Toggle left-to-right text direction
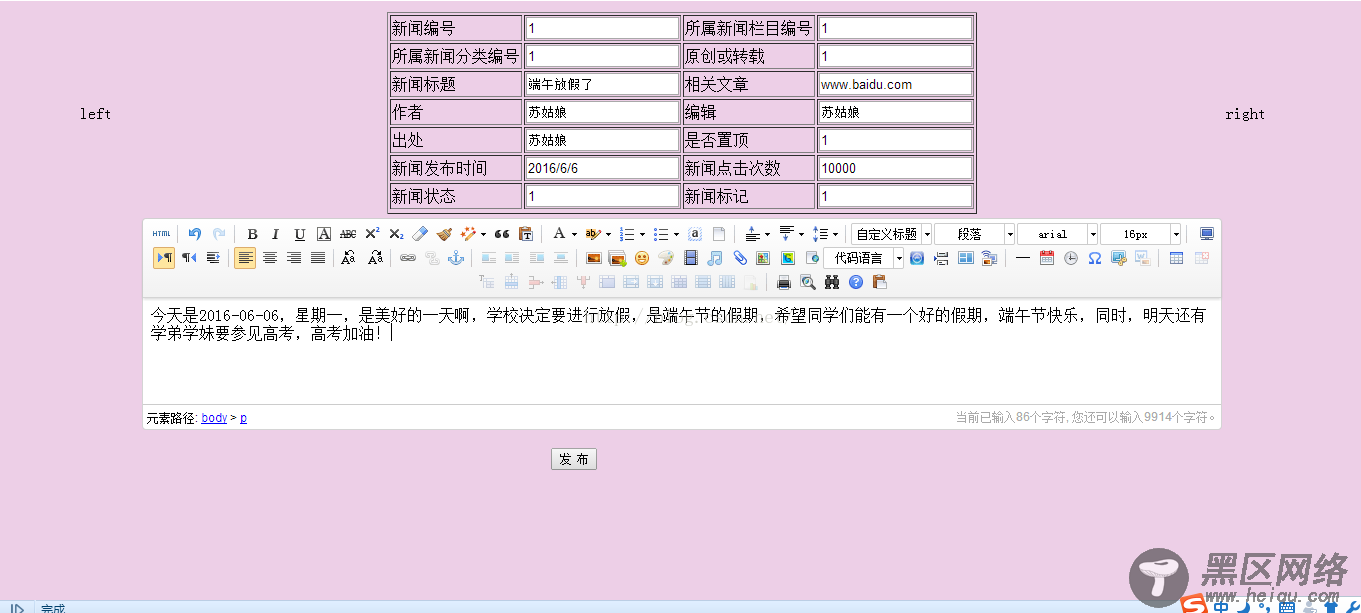1361x613 pixels. point(164,258)
